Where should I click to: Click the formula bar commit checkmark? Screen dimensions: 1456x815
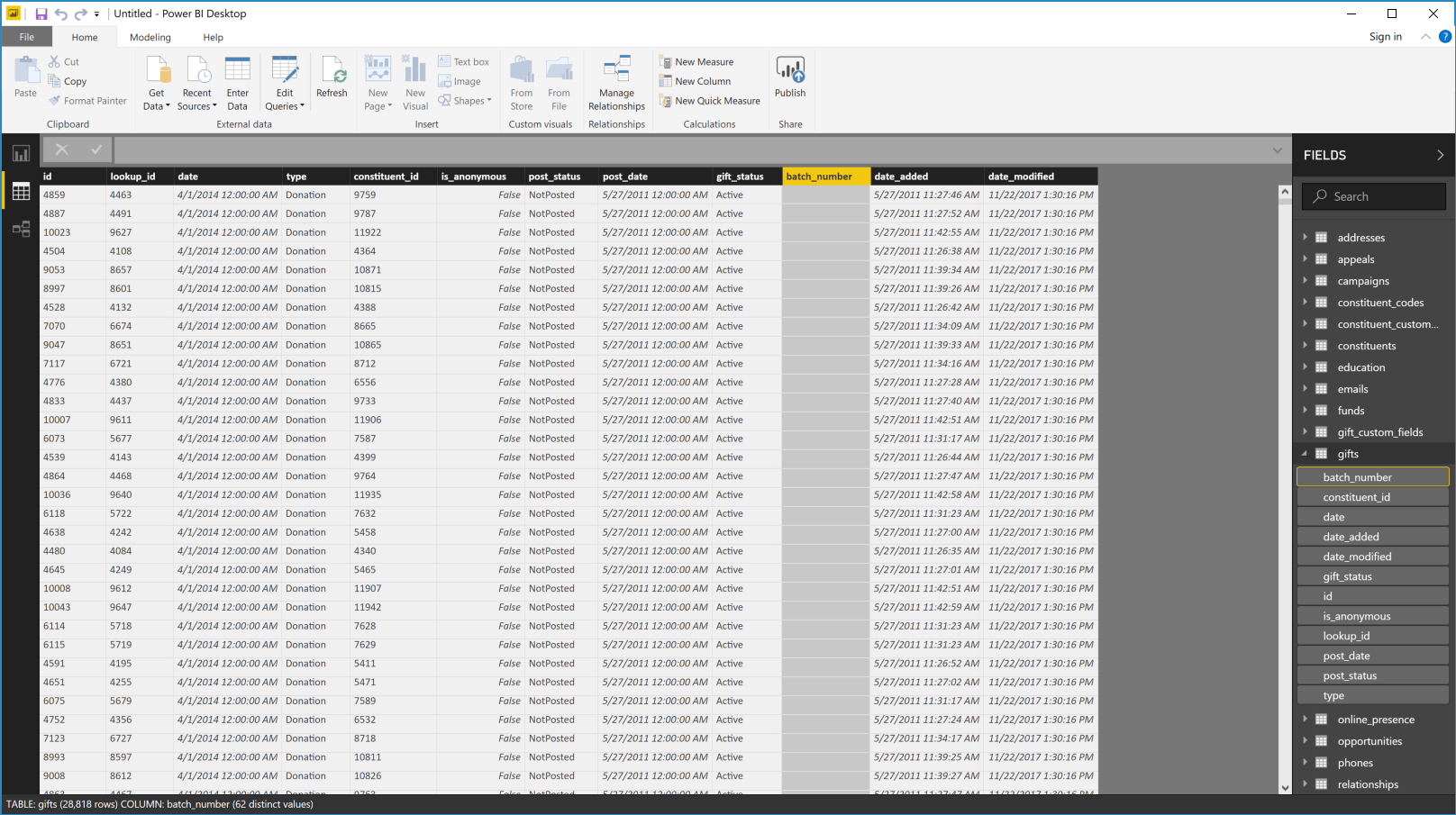tap(96, 149)
